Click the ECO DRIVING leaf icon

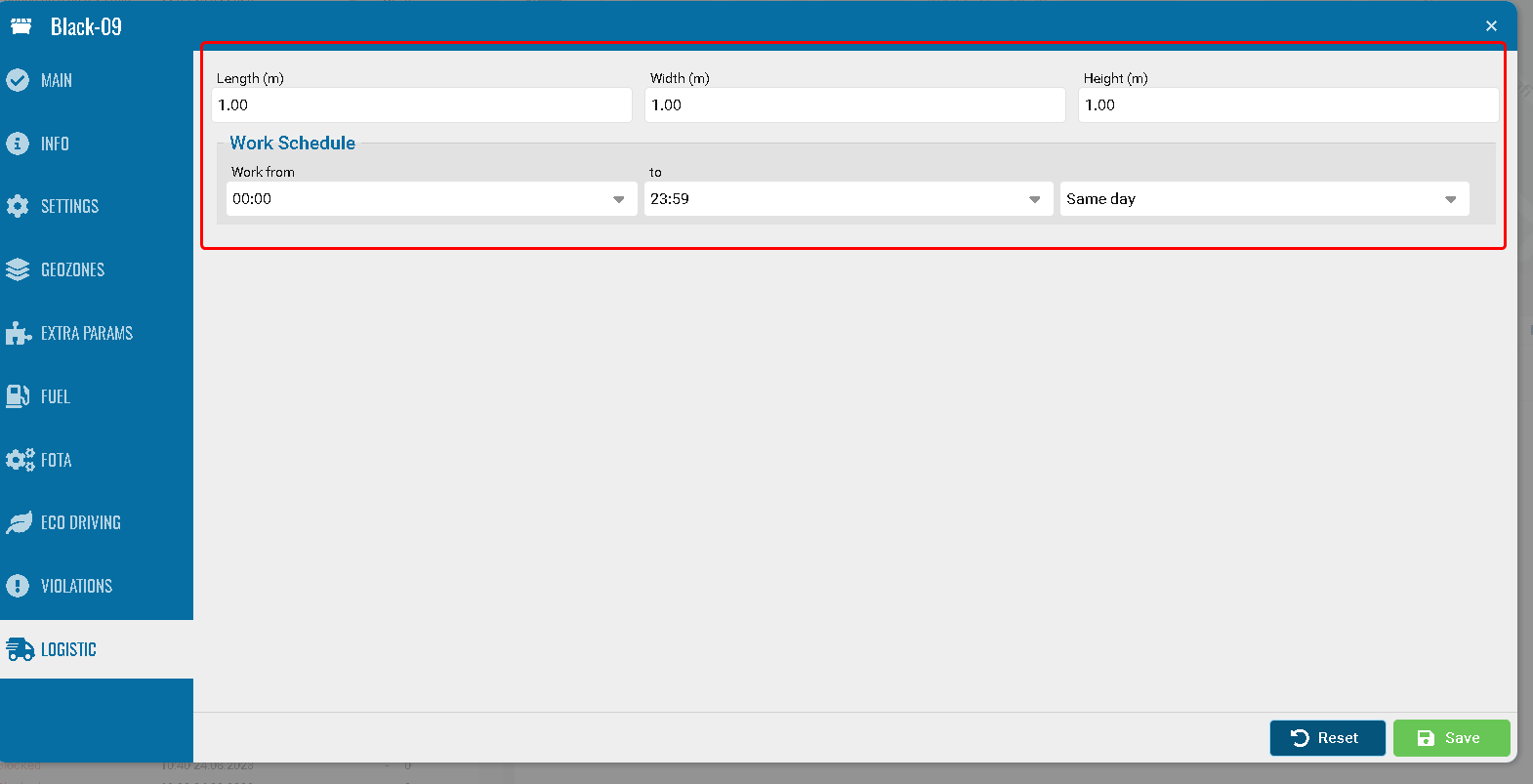[x=19, y=523]
